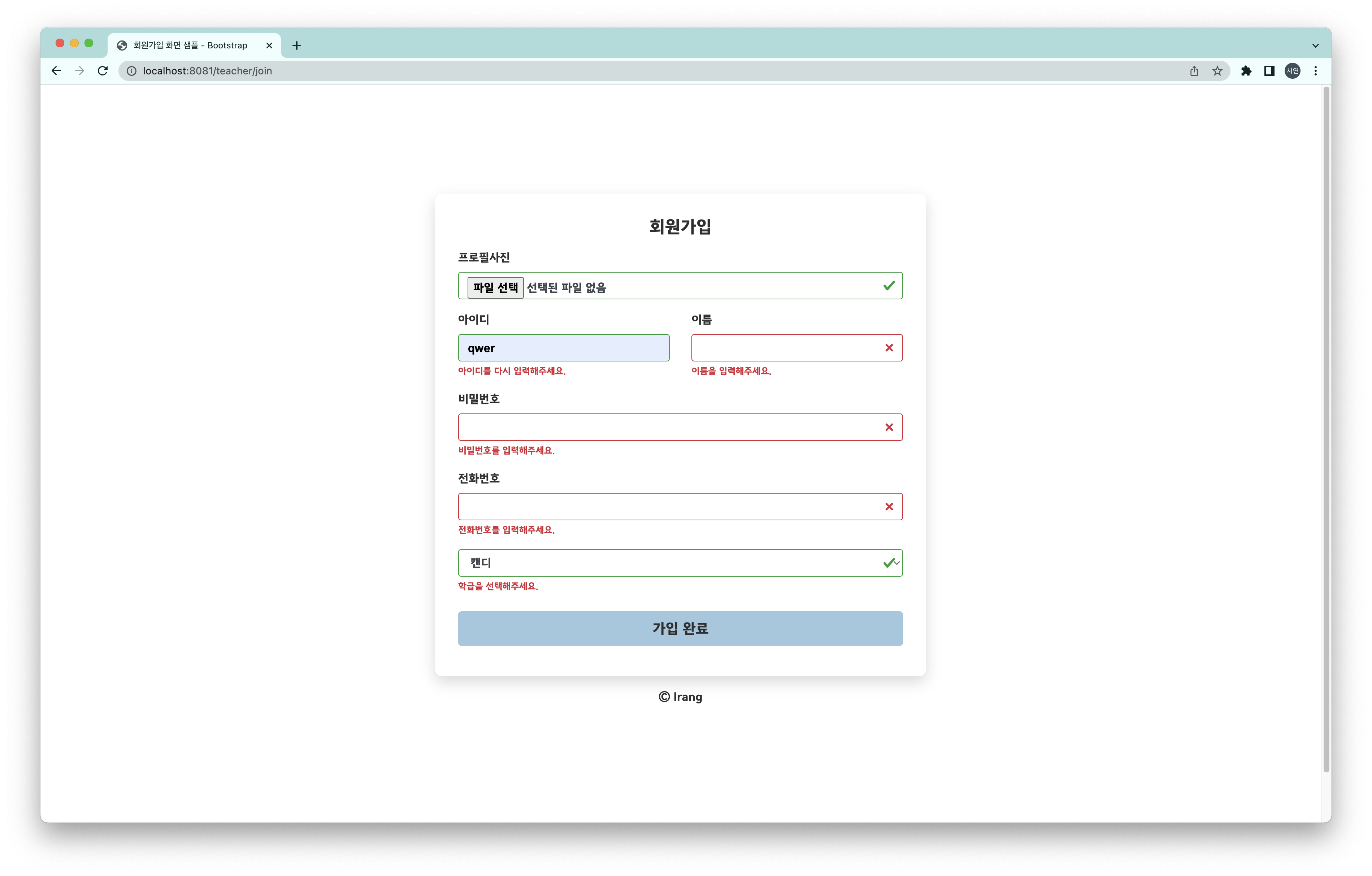1372x876 pixels.
Task: Click the 서연 profile avatar icon
Action: (x=1293, y=71)
